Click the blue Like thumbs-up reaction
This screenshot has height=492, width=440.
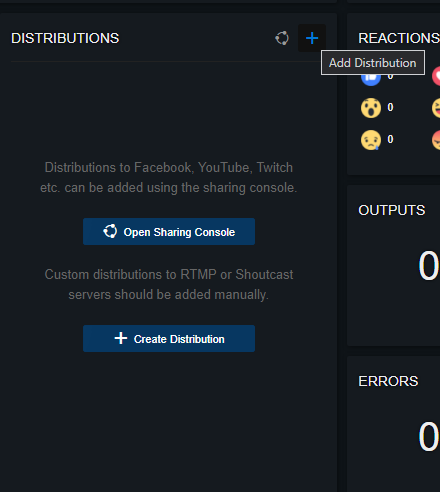[371, 80]
